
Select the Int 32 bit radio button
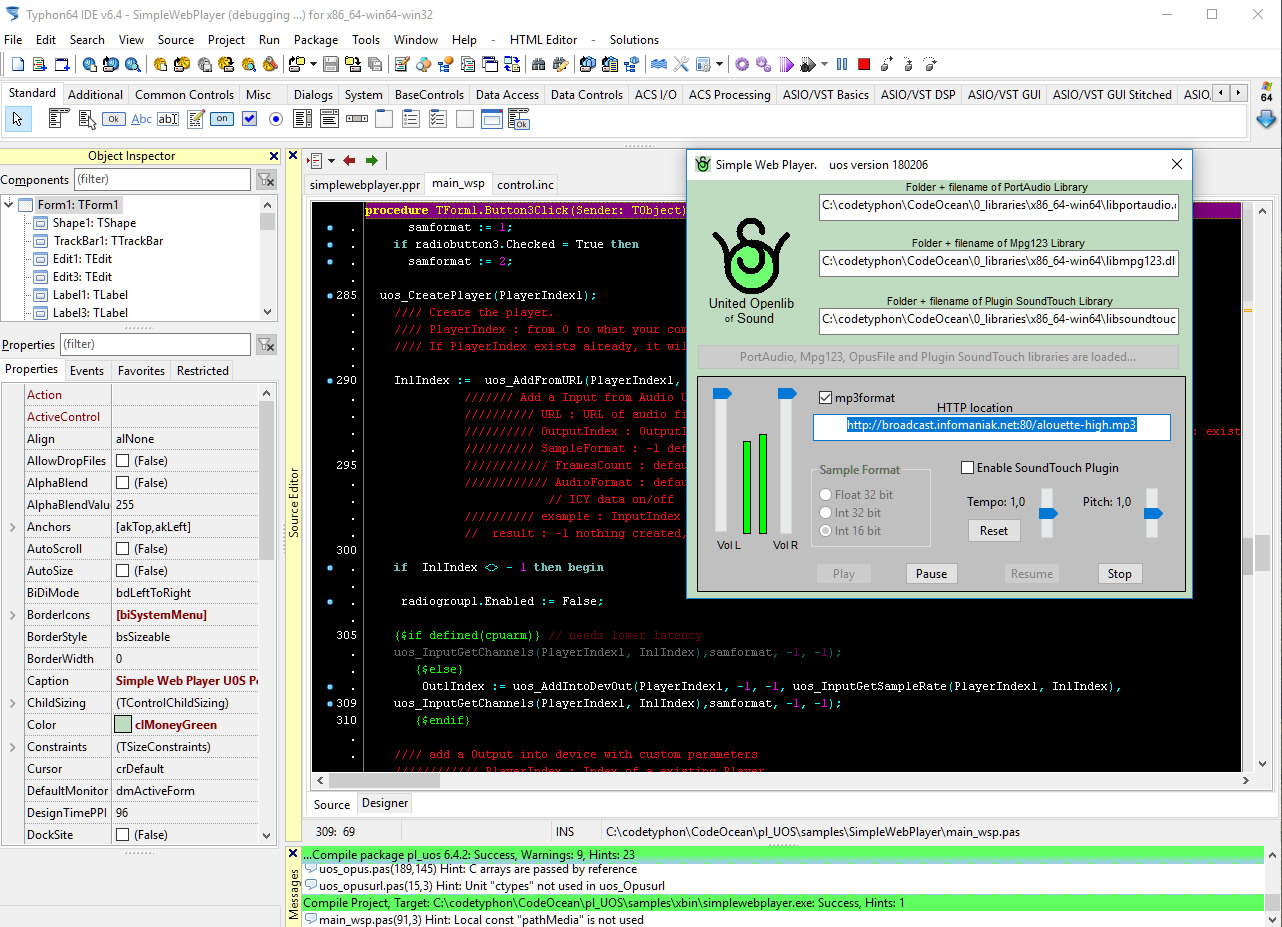pos(825,512)
